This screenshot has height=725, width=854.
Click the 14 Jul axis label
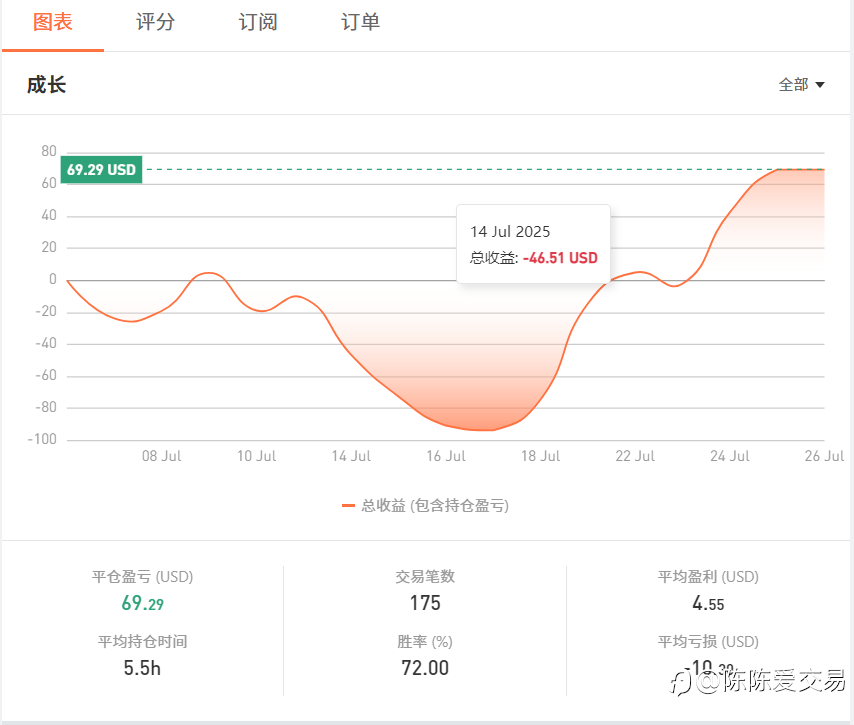(351, 456)
